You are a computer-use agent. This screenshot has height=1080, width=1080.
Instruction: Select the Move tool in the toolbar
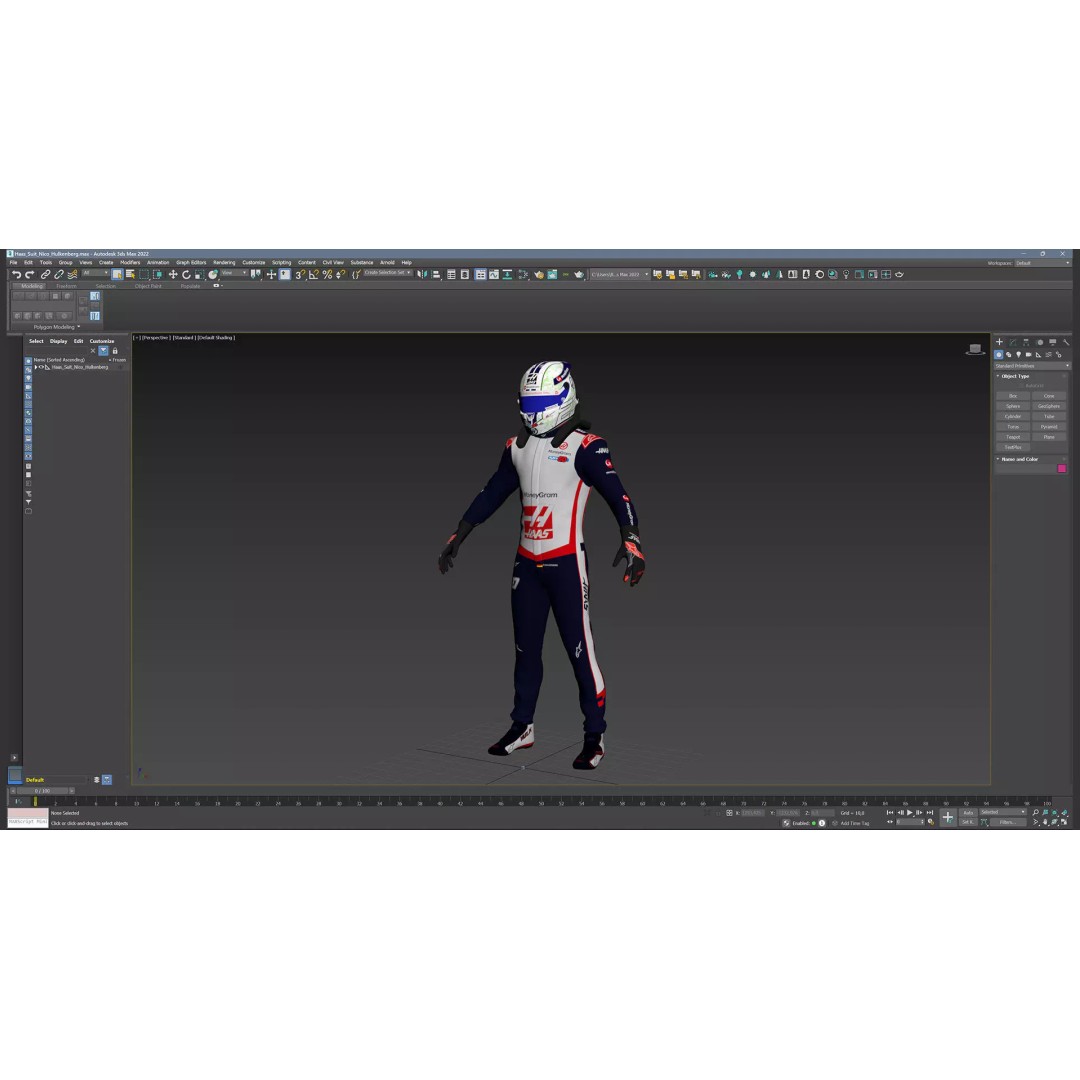[x=171, y=275]
